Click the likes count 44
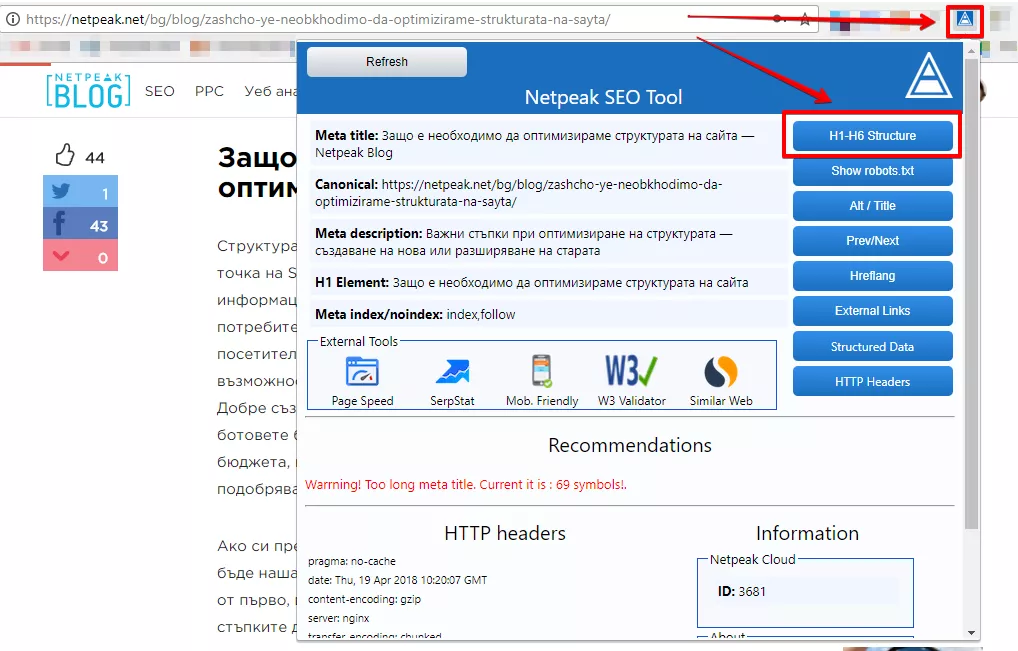Screen dimensions: 1018x651 pyautogui.click(x=95, y=158)
